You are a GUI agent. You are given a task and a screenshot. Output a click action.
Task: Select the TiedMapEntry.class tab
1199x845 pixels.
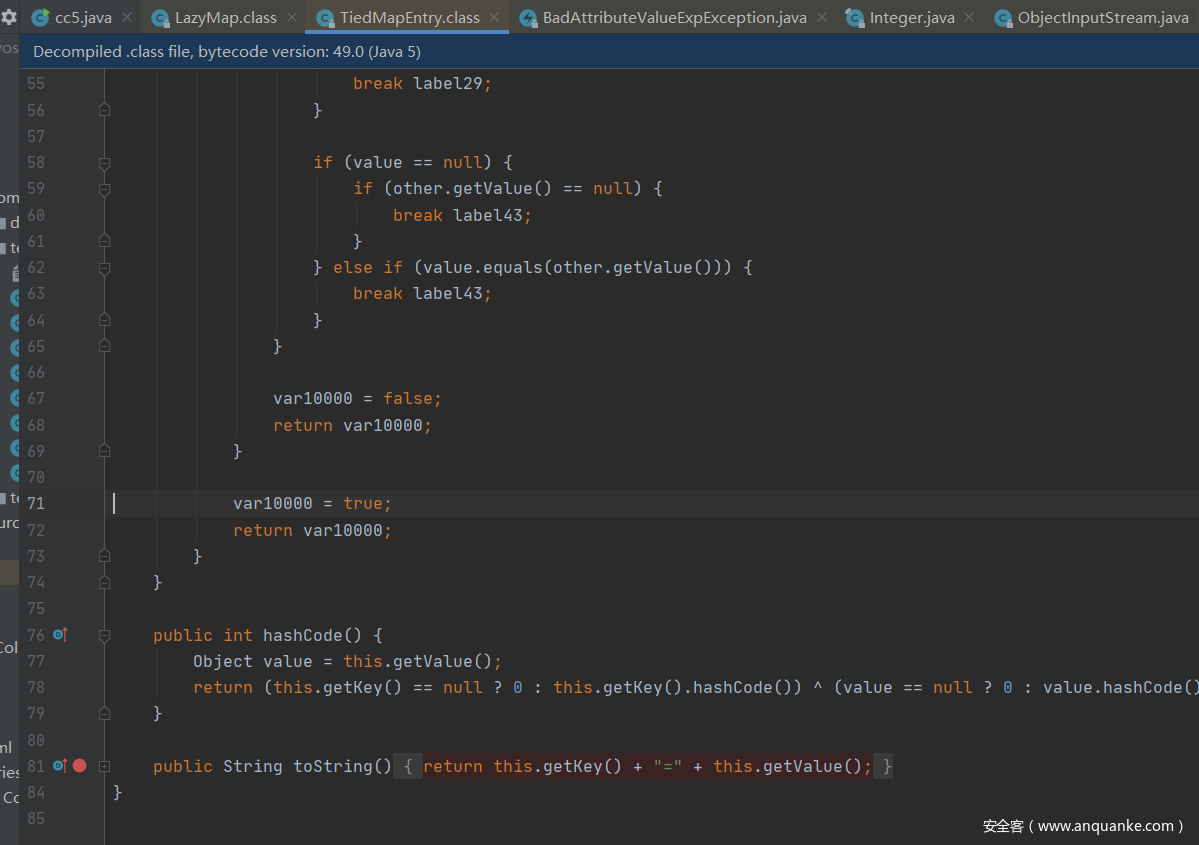click(409, 18)
